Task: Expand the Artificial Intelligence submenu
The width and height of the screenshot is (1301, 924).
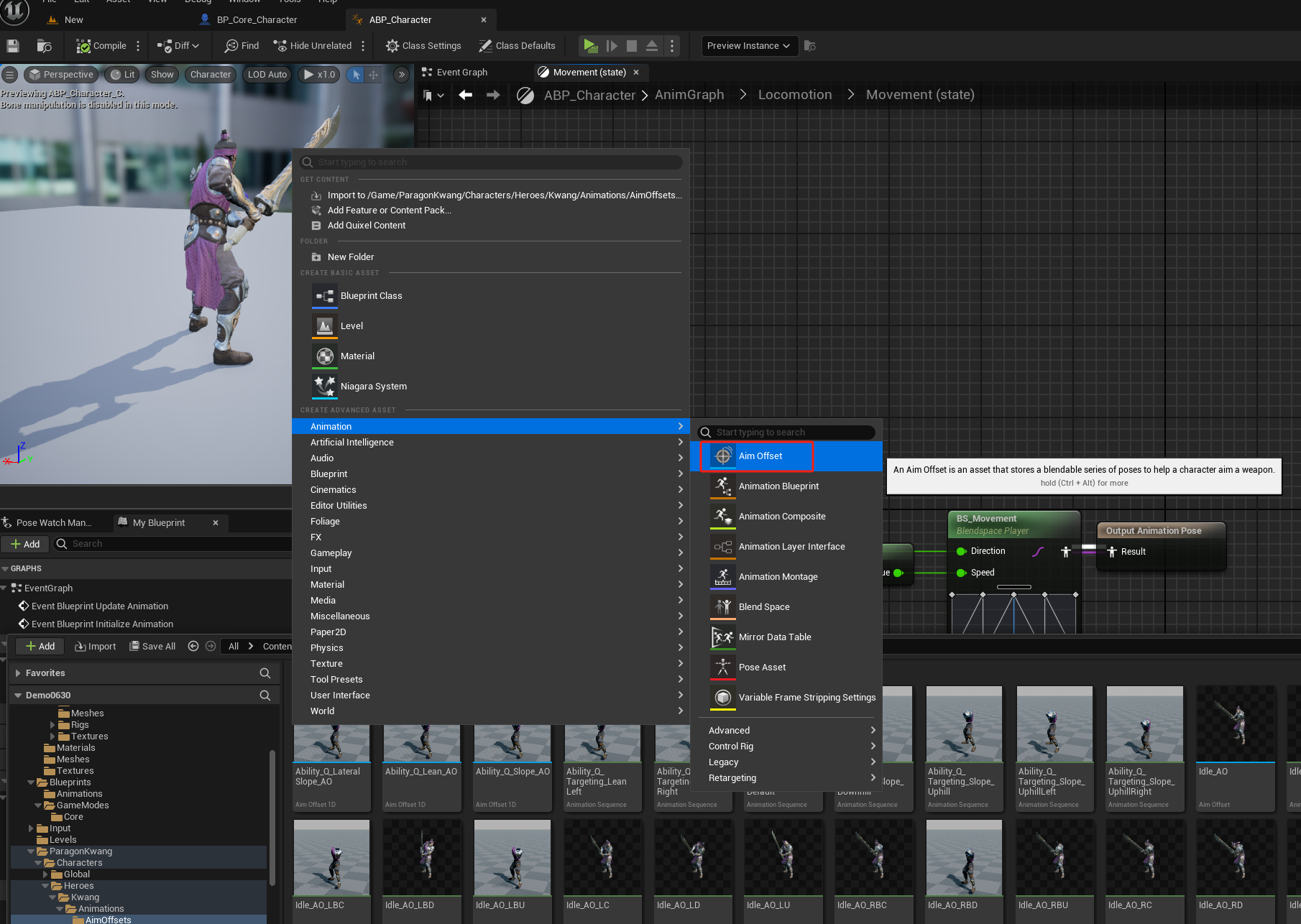Action: click(491, 443)
